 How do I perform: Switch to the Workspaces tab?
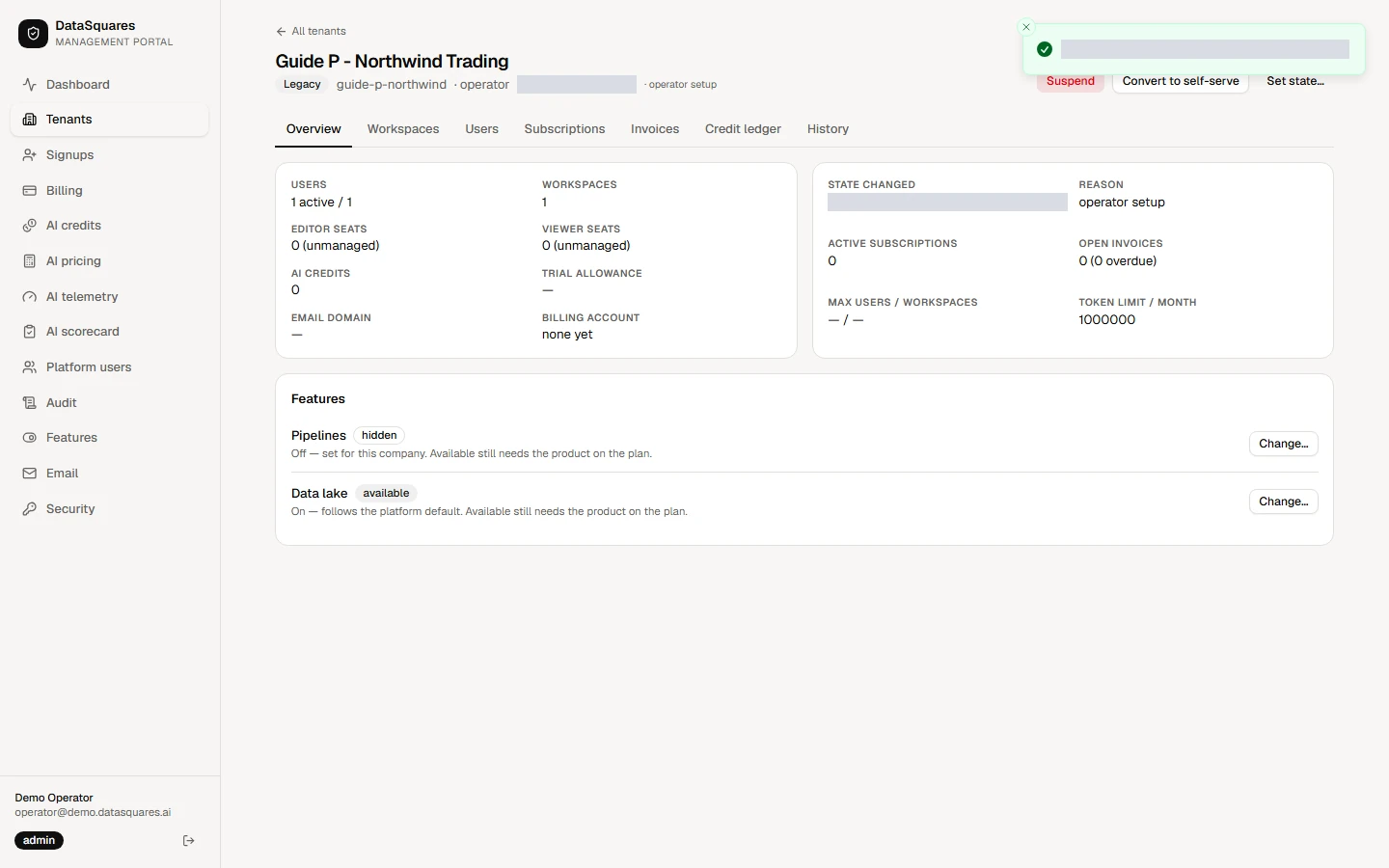pyautogui.click(x=403, y=129)
